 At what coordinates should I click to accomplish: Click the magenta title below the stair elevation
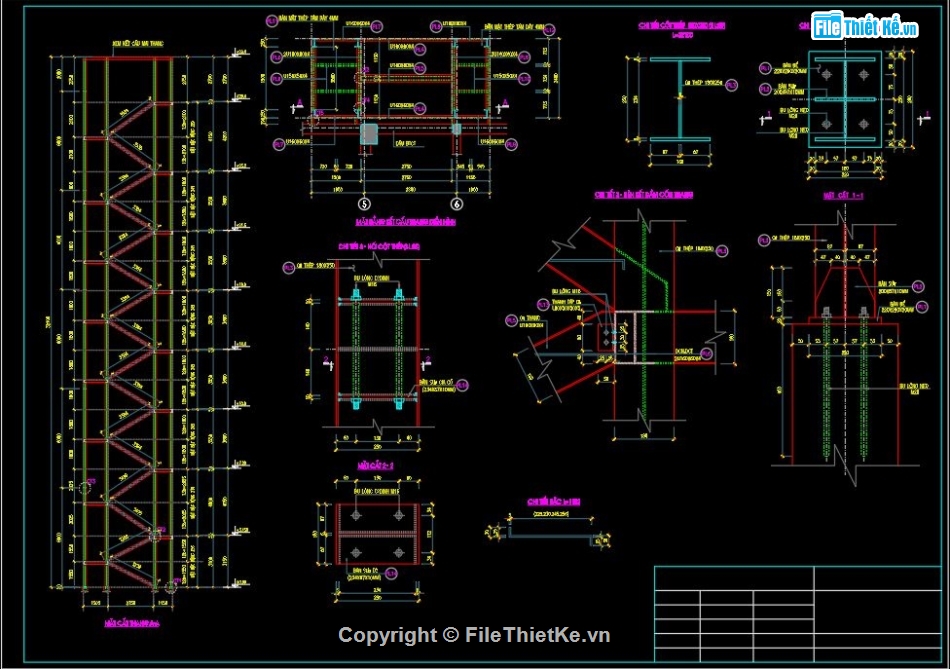pos(132,623)
